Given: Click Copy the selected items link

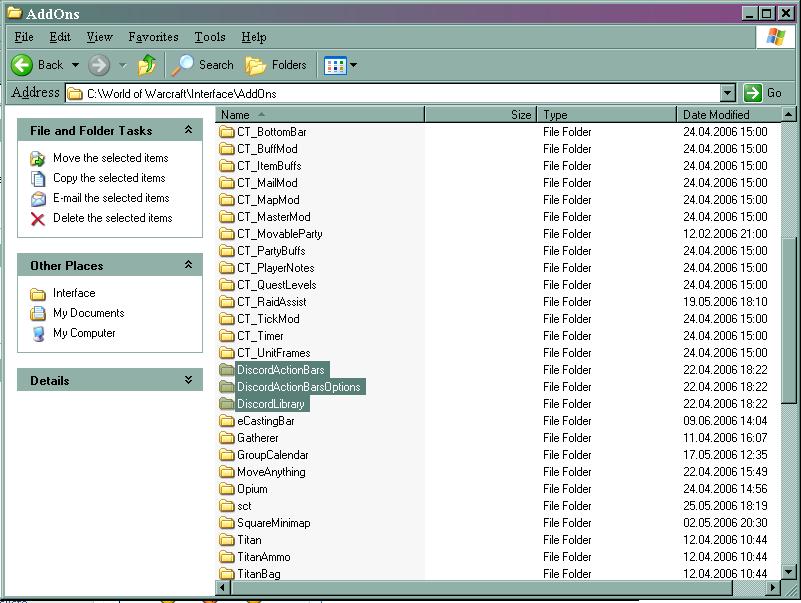Looking at the screenshot, I should (109, 178).
